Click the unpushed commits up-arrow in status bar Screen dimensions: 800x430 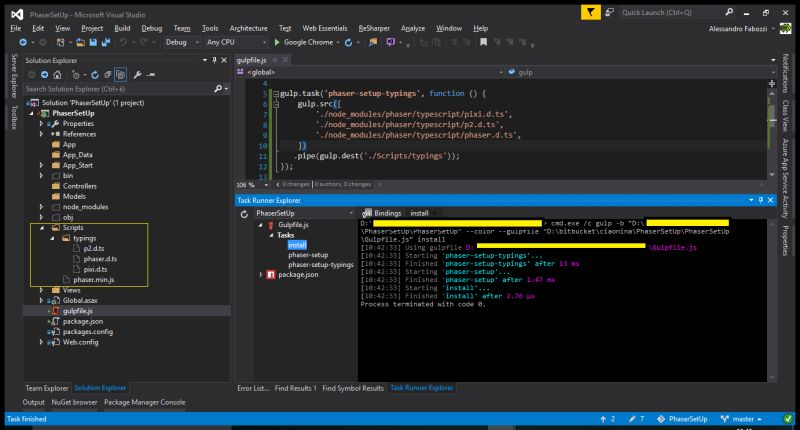[x=603, y=419]
